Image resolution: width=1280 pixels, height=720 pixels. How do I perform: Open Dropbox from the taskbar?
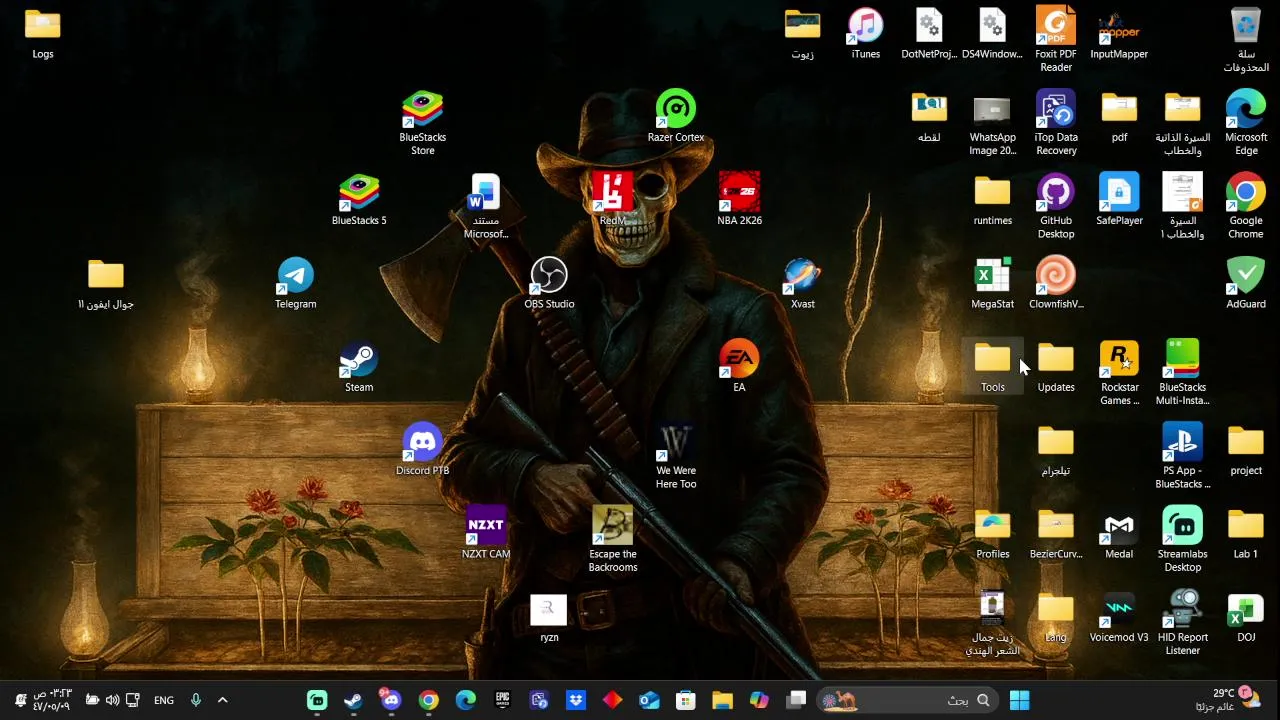pyautogui.click(x=576, y=700)
